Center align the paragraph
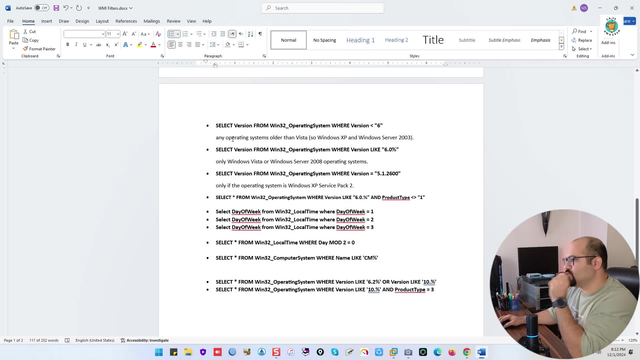This screenshot has height=360, width=640. [180, 44]
